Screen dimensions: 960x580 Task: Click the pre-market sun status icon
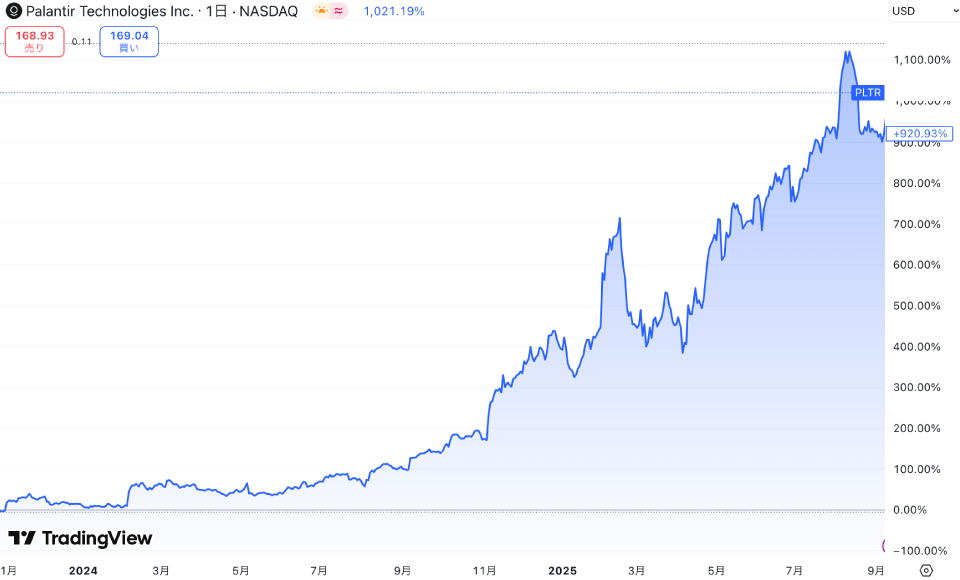(x=322, y=11)
